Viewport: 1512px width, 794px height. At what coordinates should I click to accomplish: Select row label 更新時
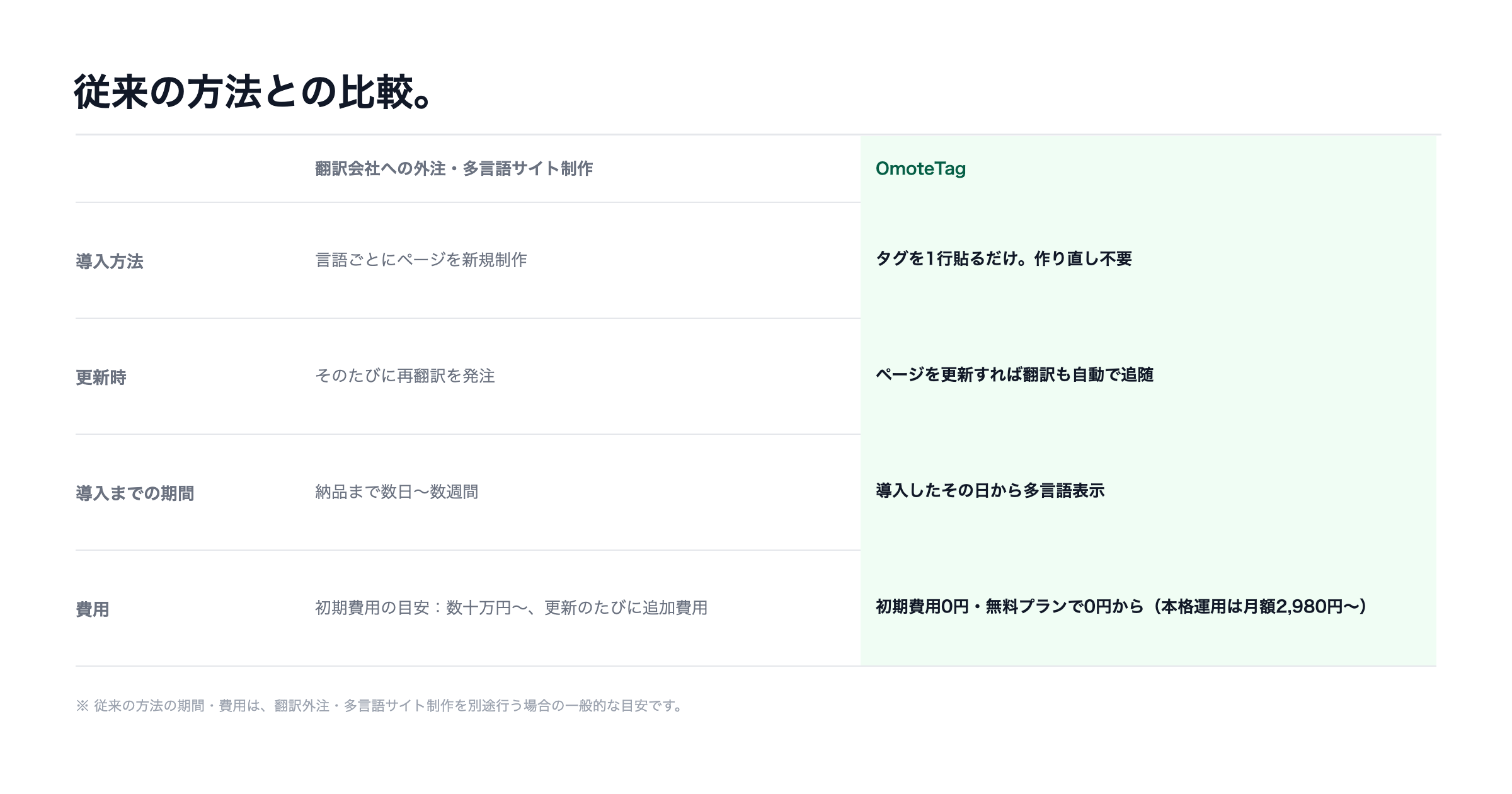pyautogui.click(x=101, y=377)
